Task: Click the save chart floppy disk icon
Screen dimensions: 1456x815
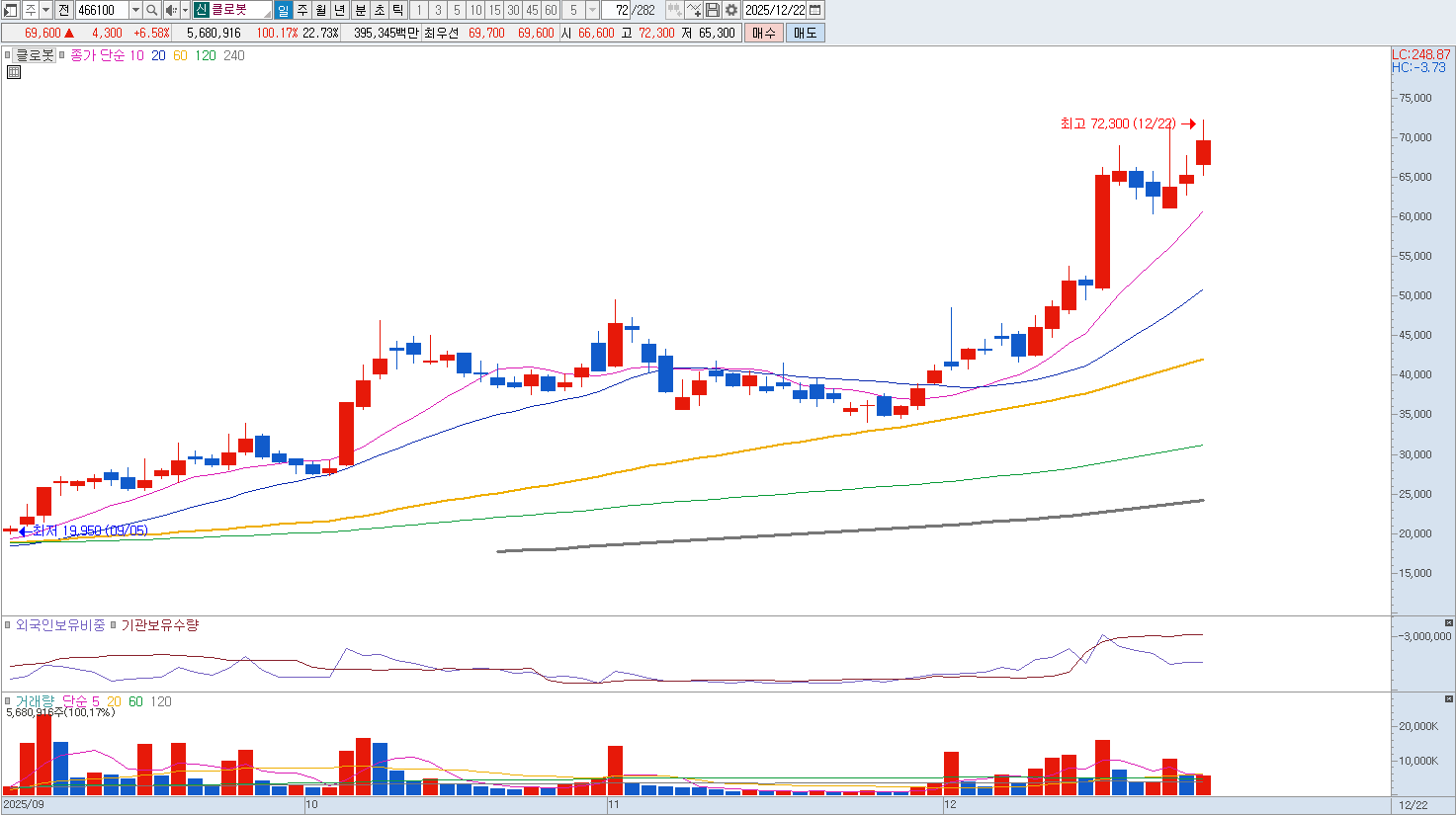Action: (x=713, y=10)
